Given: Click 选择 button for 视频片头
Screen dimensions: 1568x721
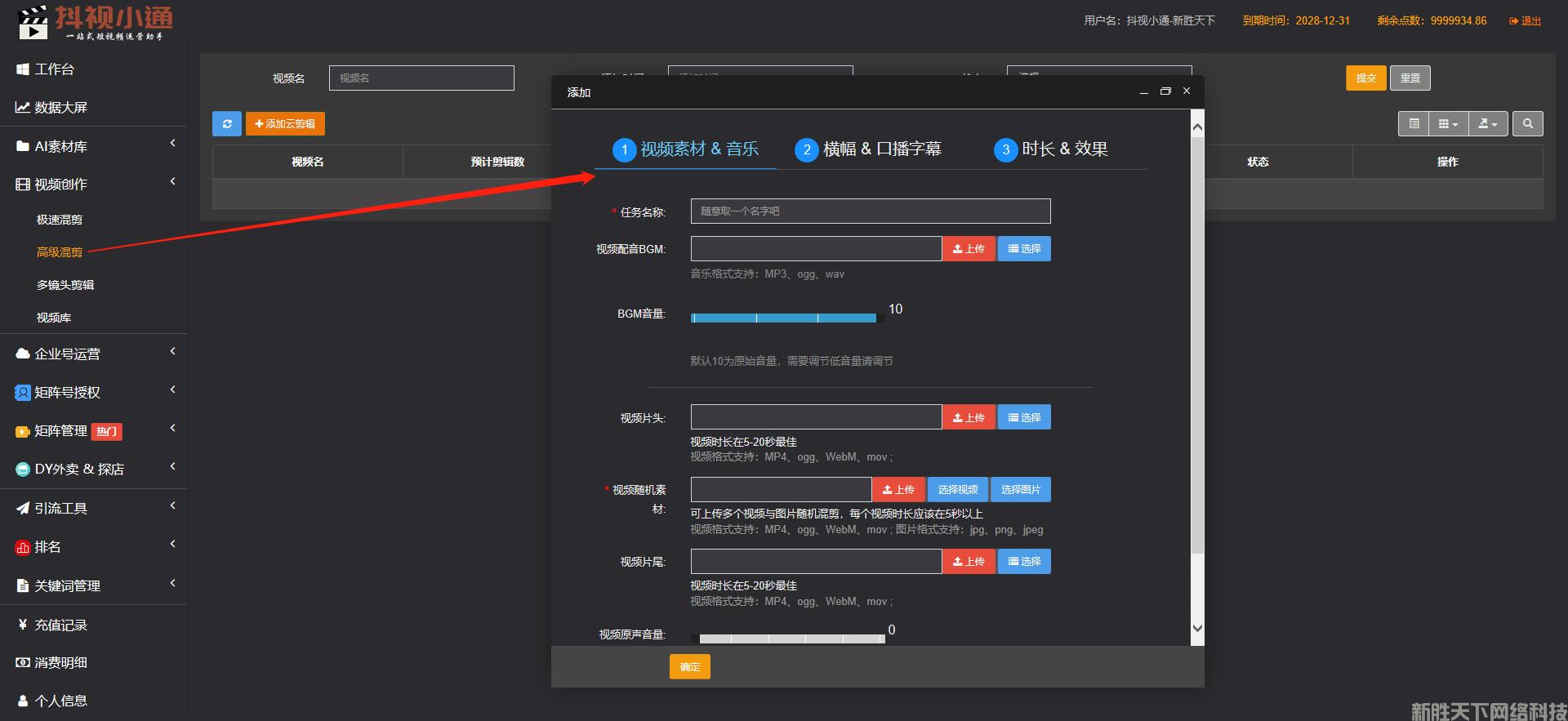Looking at the screenshot, I should point(1024,418).
